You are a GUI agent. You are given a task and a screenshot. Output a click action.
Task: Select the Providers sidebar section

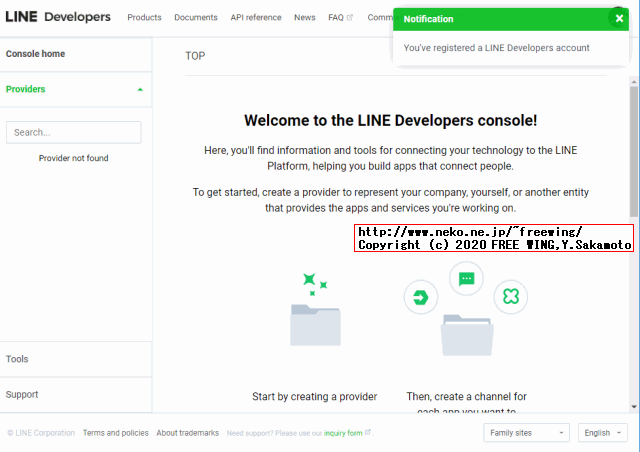click(x=76, y=89)
